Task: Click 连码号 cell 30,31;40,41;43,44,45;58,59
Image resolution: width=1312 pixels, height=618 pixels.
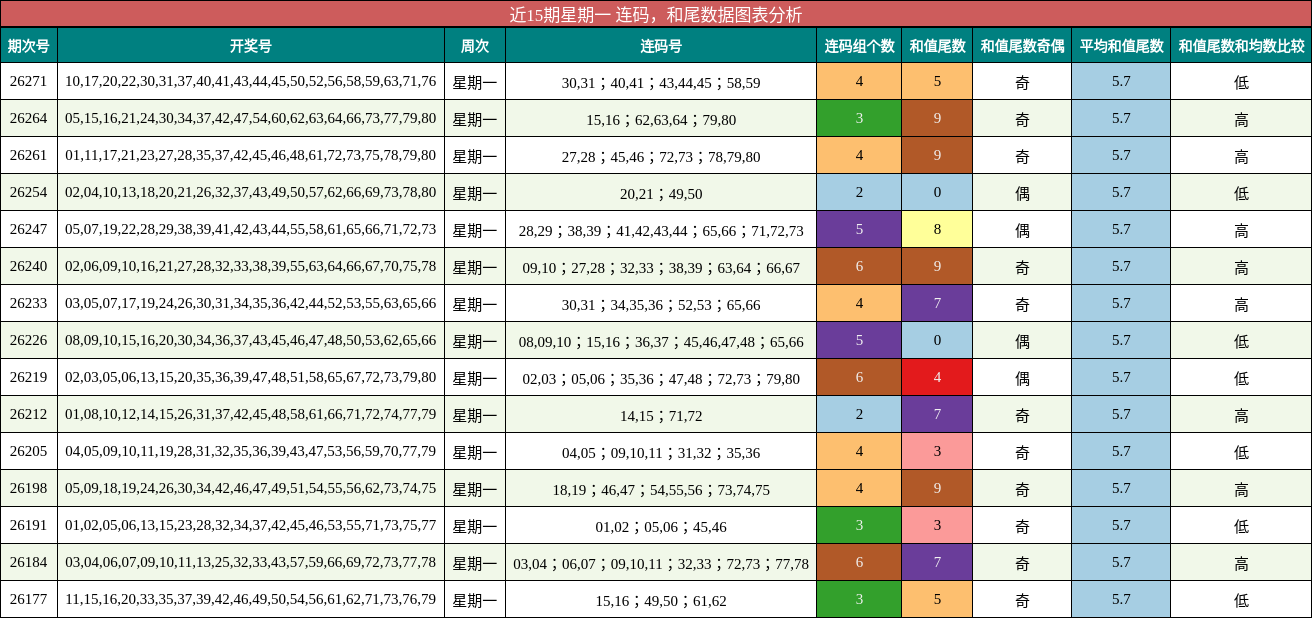Action: tap(661, 82)
